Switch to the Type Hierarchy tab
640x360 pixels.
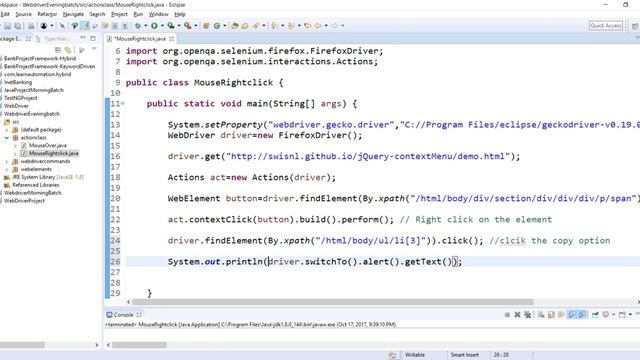54,38
